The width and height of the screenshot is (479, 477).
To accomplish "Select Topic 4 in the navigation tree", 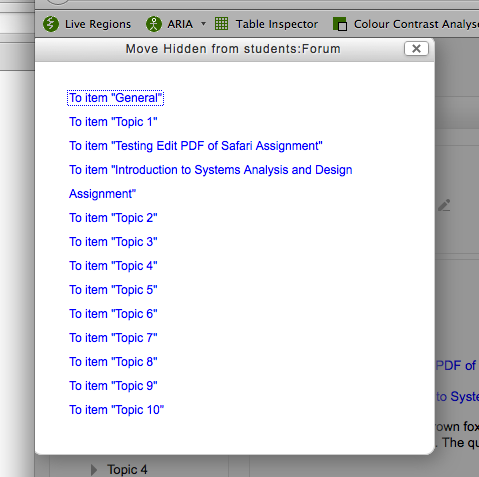I will [127, 470].
